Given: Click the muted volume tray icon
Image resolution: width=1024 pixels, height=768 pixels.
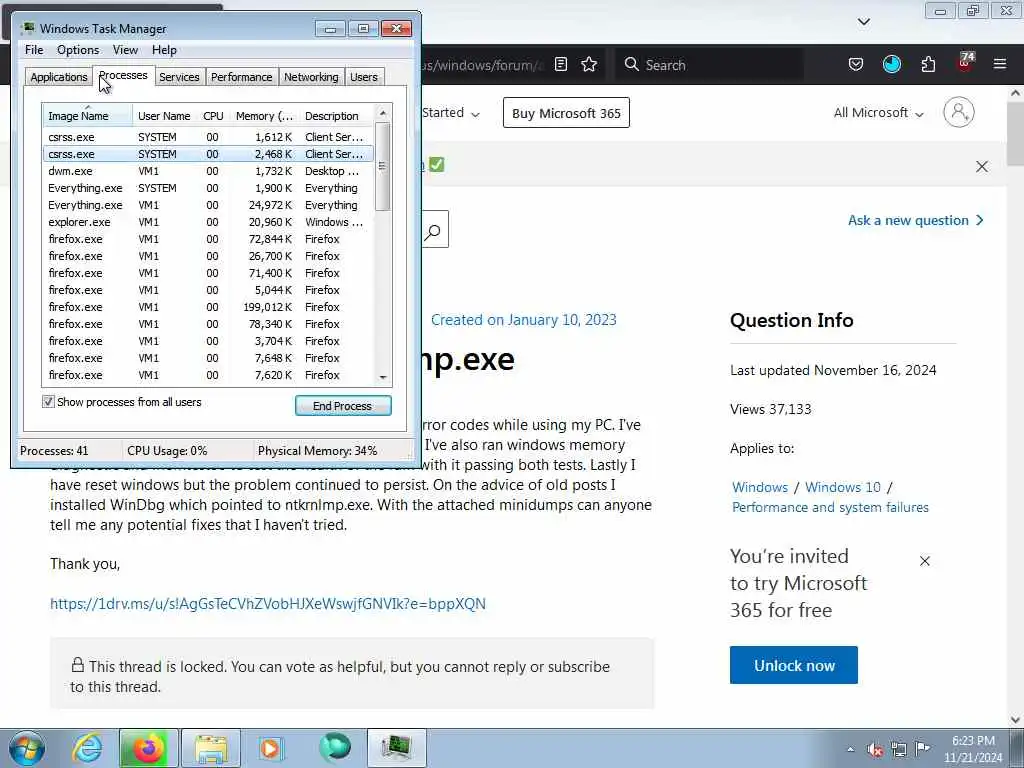Looking at the screenshot, I should point(874,750).
